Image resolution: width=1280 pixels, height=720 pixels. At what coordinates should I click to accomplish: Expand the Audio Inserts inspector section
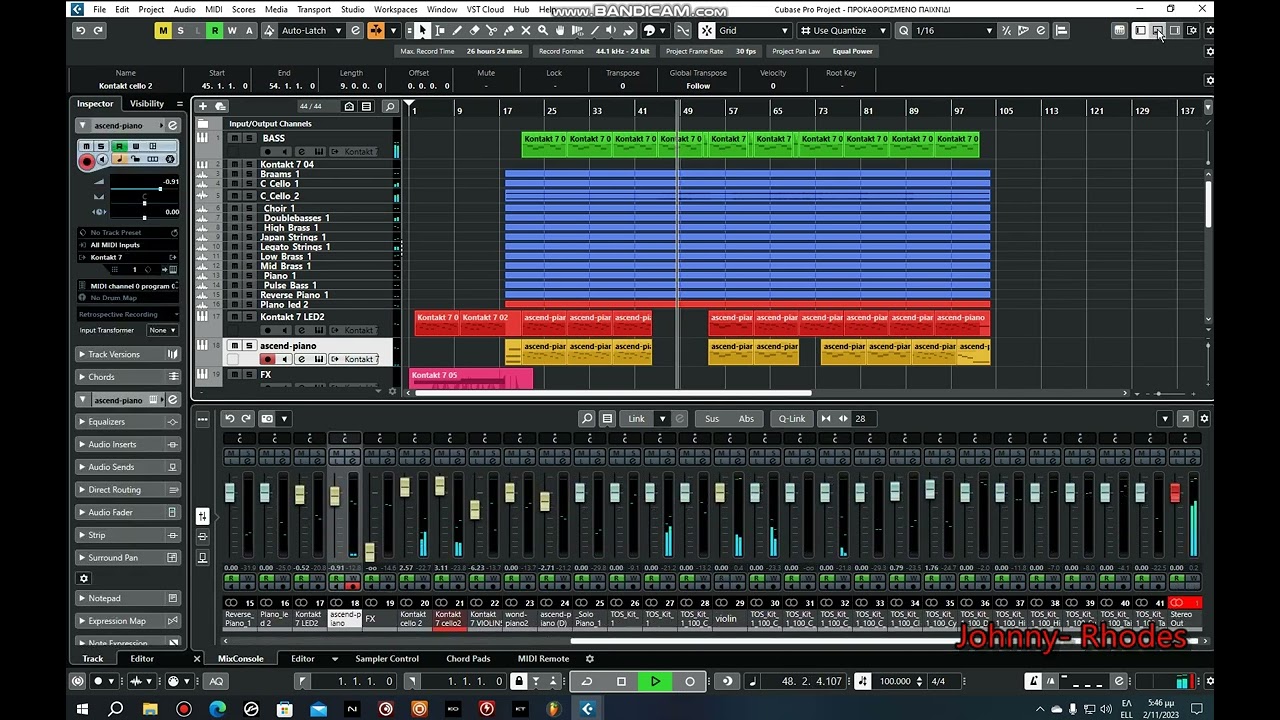coord(129,444)
